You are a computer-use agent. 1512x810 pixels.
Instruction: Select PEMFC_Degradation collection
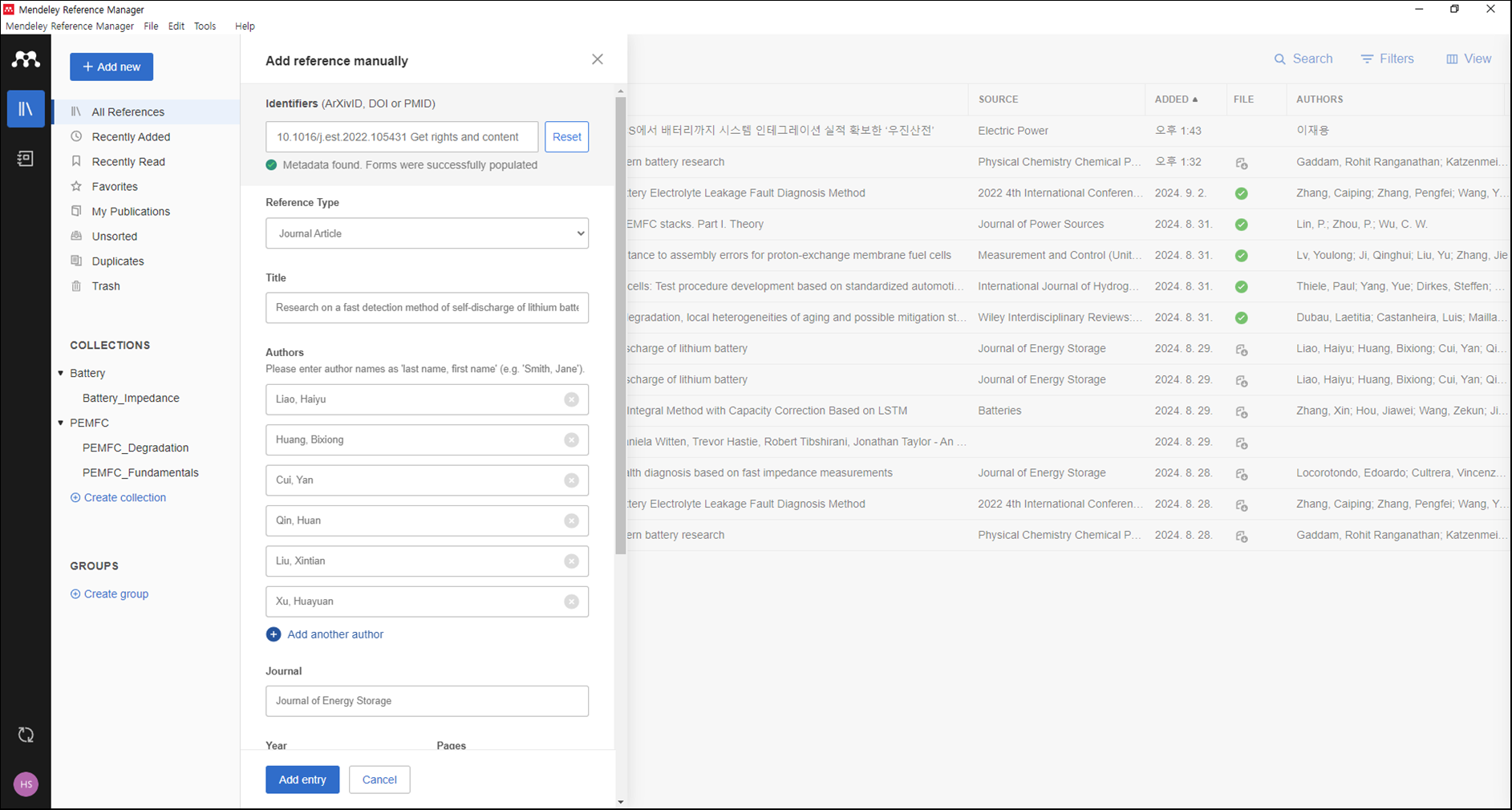(x=136, y=448)
